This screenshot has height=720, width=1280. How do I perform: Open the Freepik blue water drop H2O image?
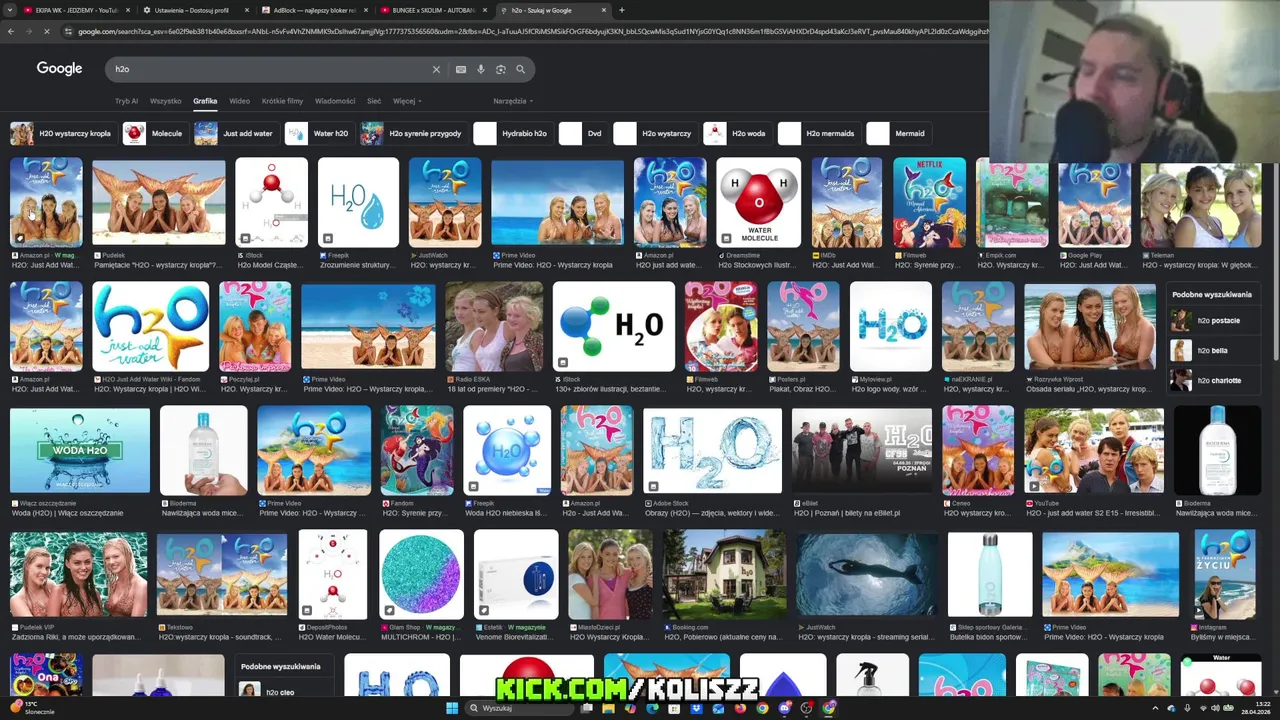tap(358, 202)
